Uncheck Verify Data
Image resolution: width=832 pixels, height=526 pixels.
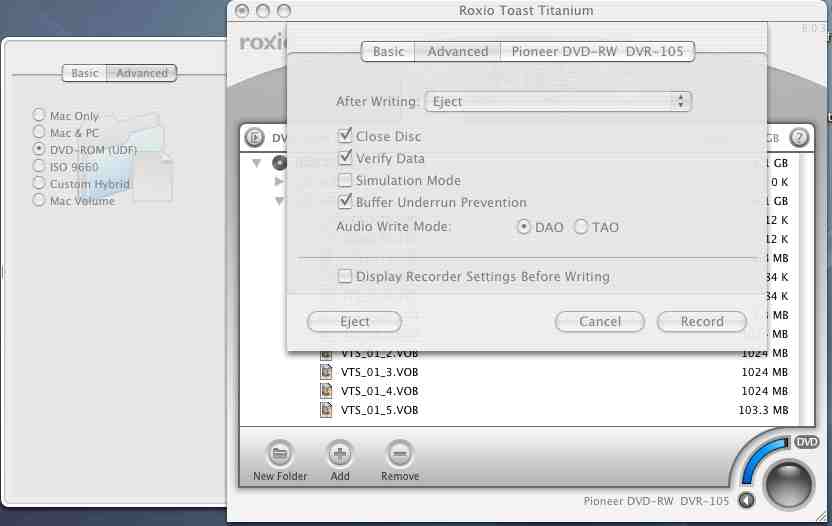pos(345,158)
